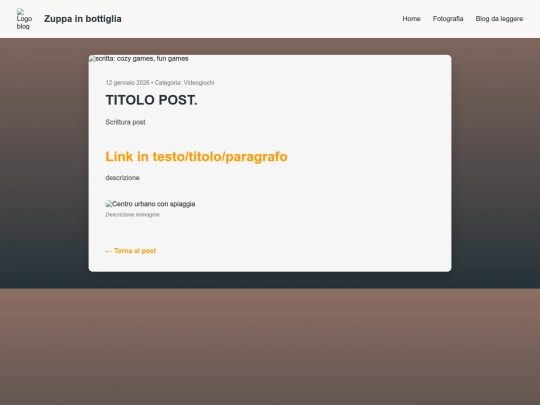Open the Blog da leggere navigation item
Viewport: 540px width, 405px height.
point(499,19)
